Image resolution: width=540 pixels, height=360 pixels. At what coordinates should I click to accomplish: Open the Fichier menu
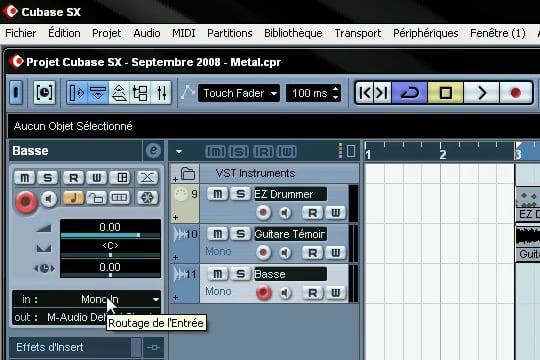[21, 33]
